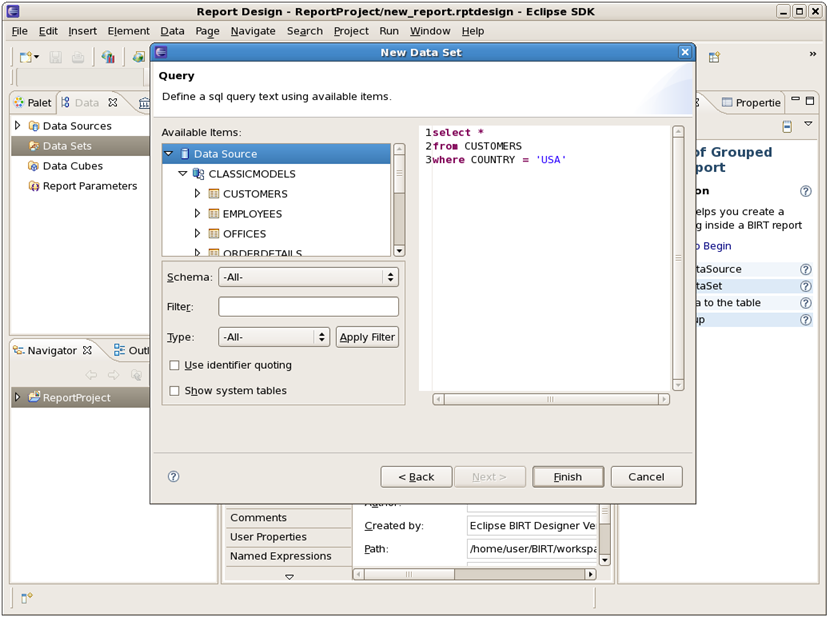
Task: Click the View Report toolbar icon
Action: 108,57
